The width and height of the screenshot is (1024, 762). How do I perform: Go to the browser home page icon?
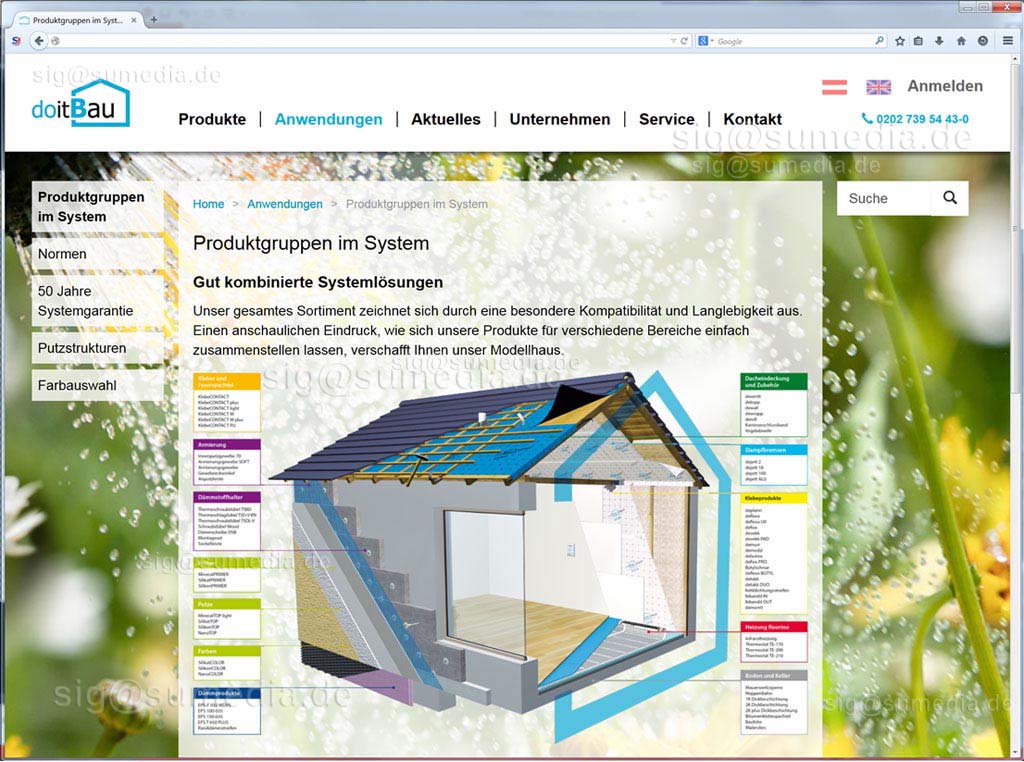tap(961, 41)
